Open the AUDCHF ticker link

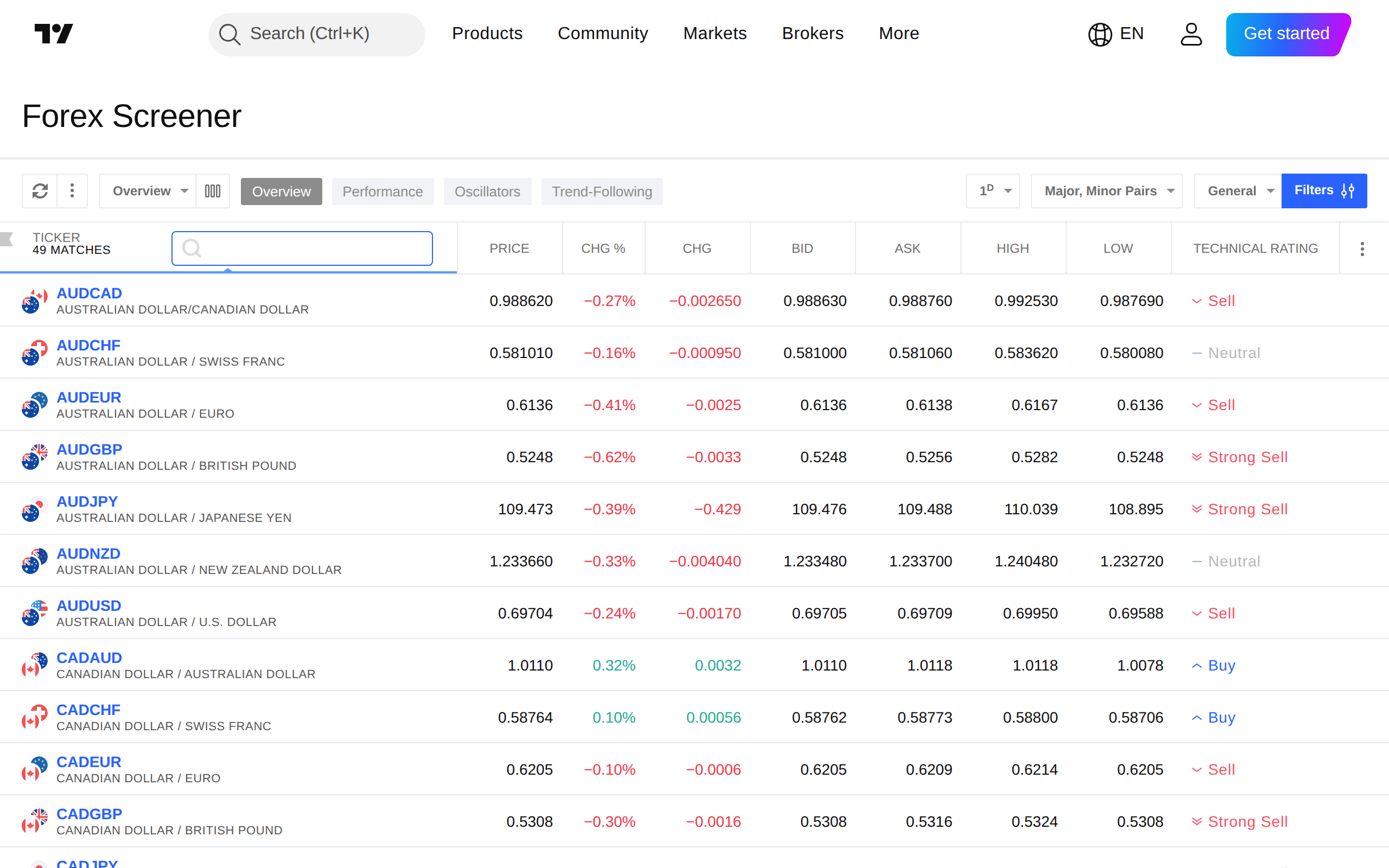point(88,346)
